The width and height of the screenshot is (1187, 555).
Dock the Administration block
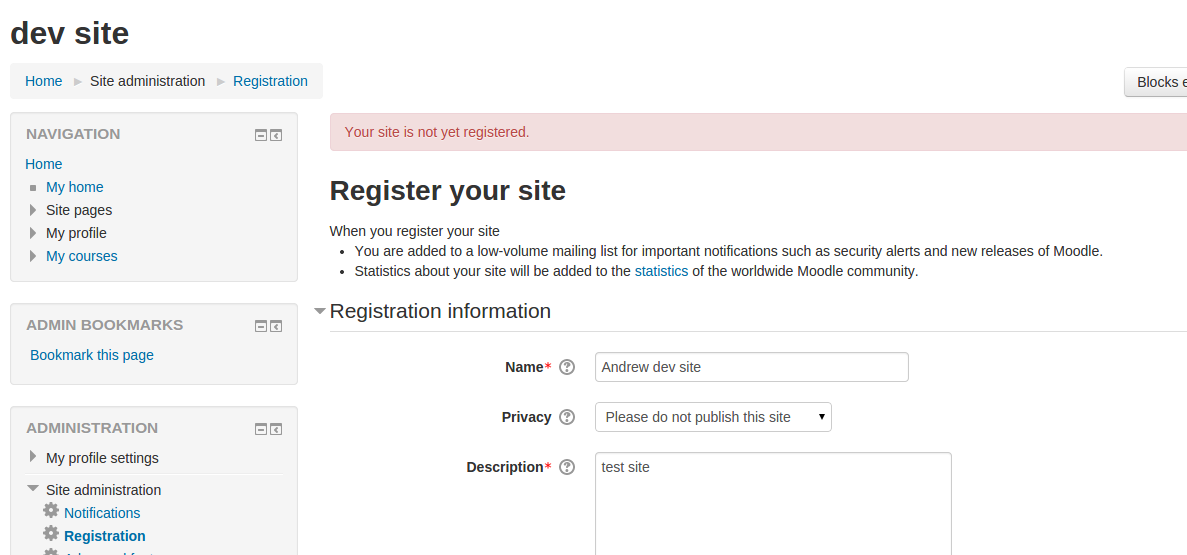pos(276,429)
